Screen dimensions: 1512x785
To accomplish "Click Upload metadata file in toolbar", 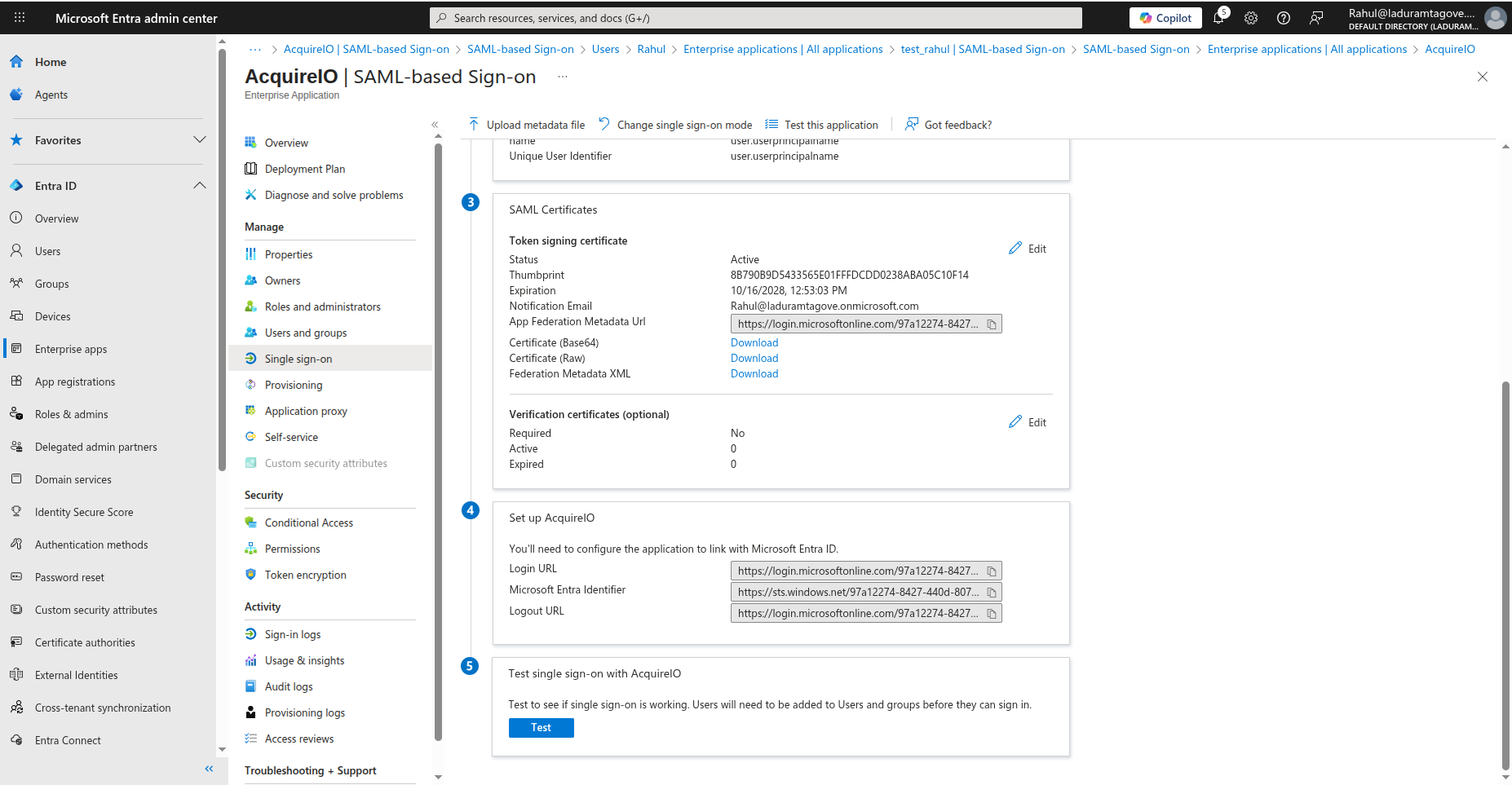I will tap(527, 125).
